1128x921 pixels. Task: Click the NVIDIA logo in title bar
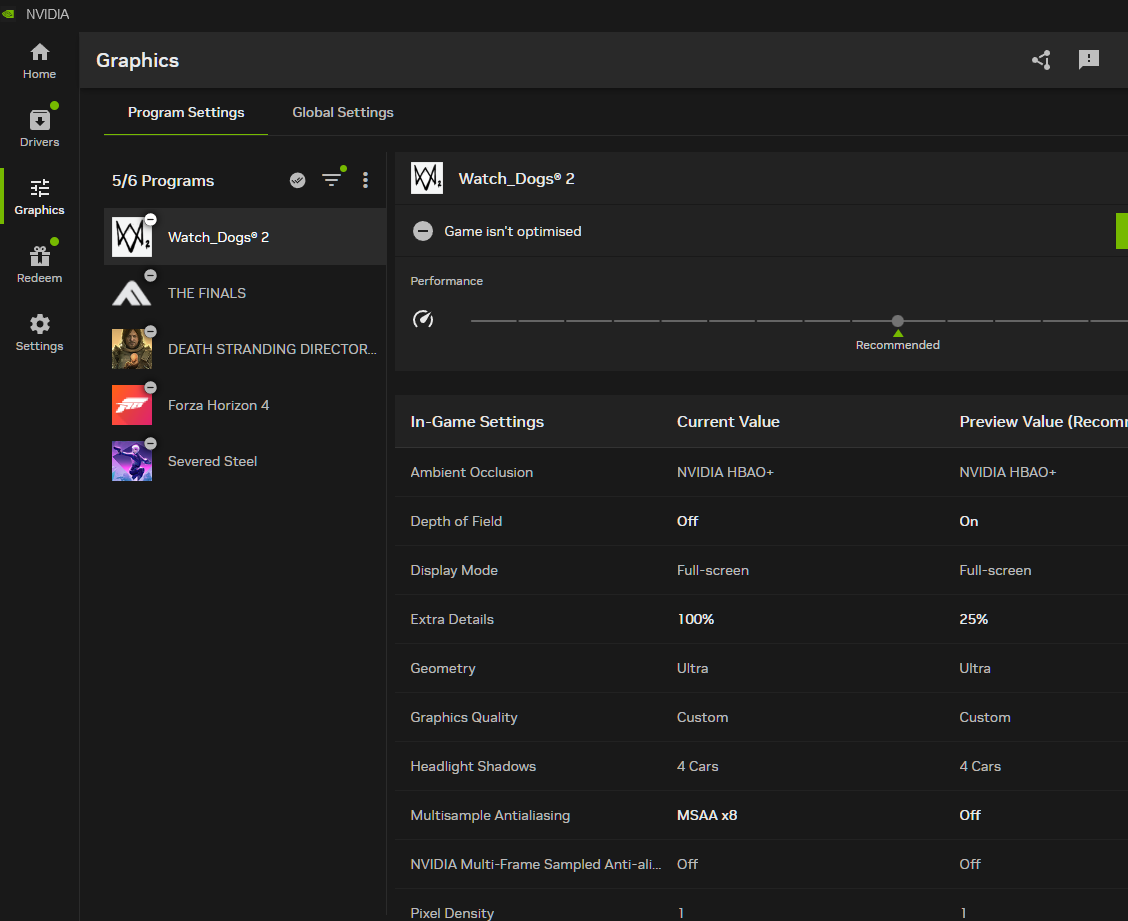(x=8, y=14)
